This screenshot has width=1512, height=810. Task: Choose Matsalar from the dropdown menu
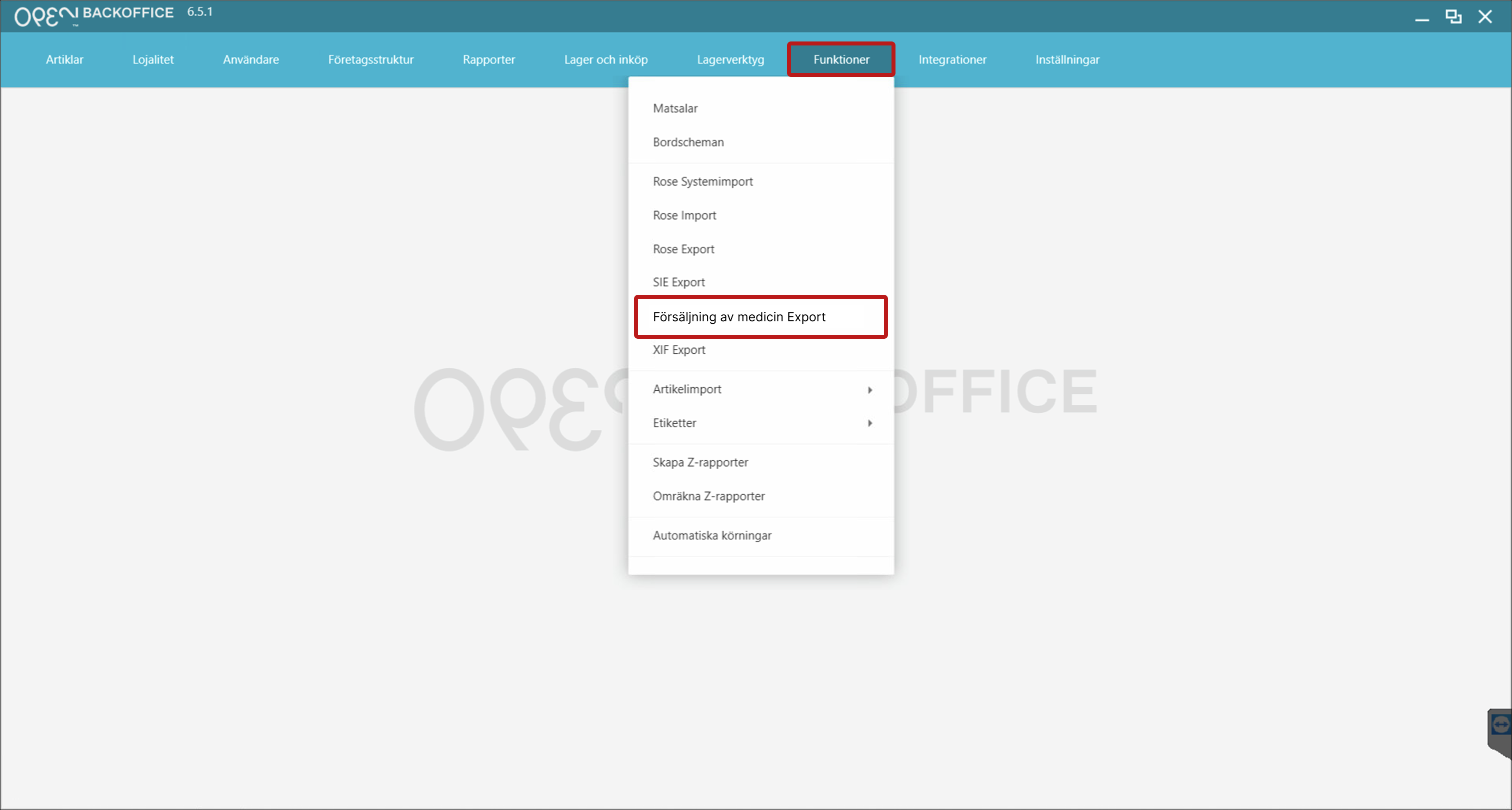click(675, 108)
